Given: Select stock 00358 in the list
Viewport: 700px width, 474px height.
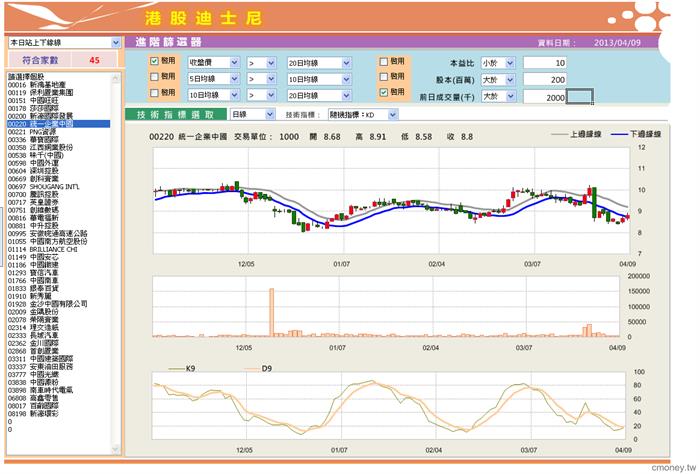Looking at the screenshot, I should click(58, 147).
